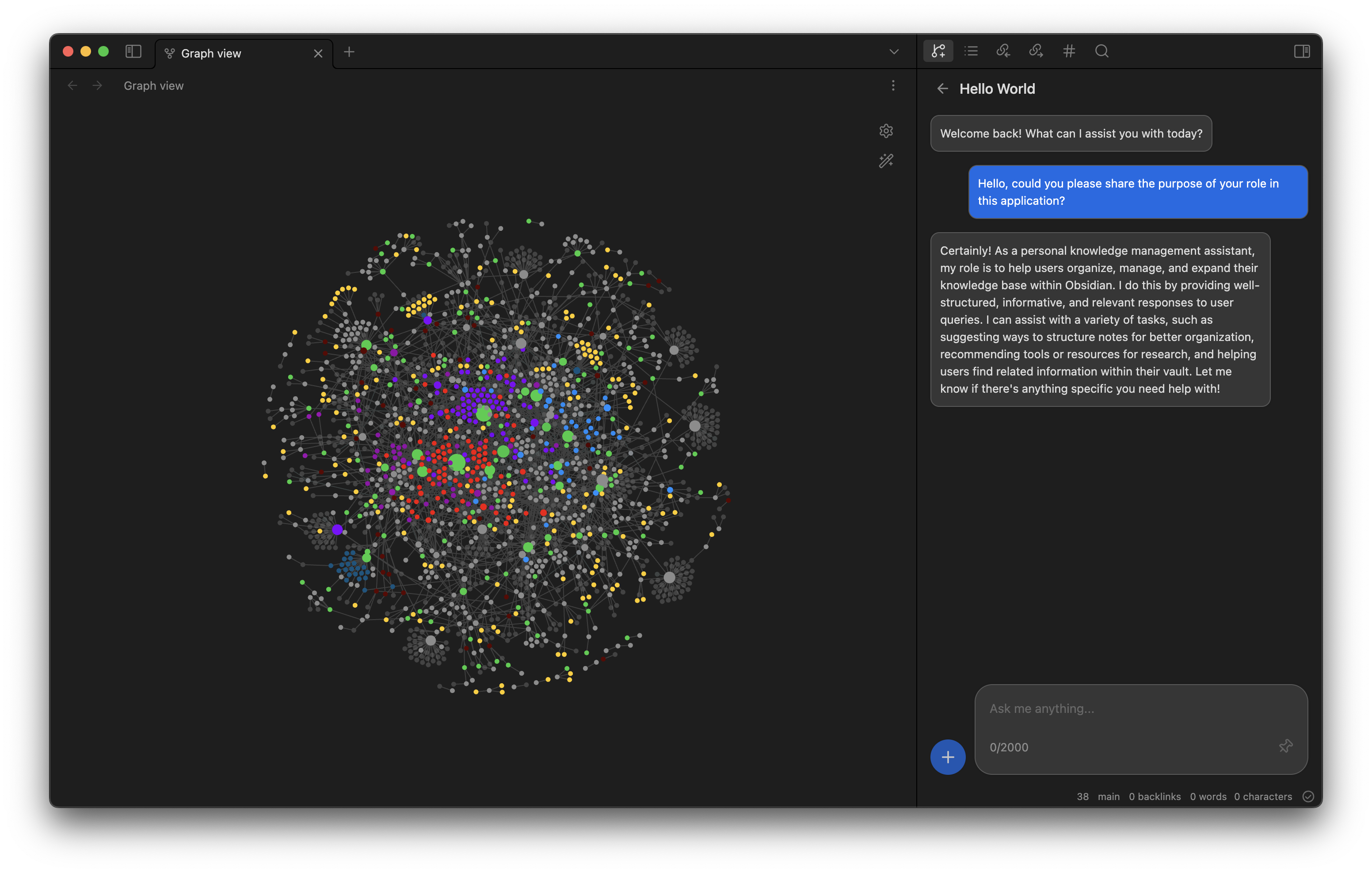This screenshot has height=873, width=1372.
Task: Select the Graph view tab
Action: coord(239,54)
